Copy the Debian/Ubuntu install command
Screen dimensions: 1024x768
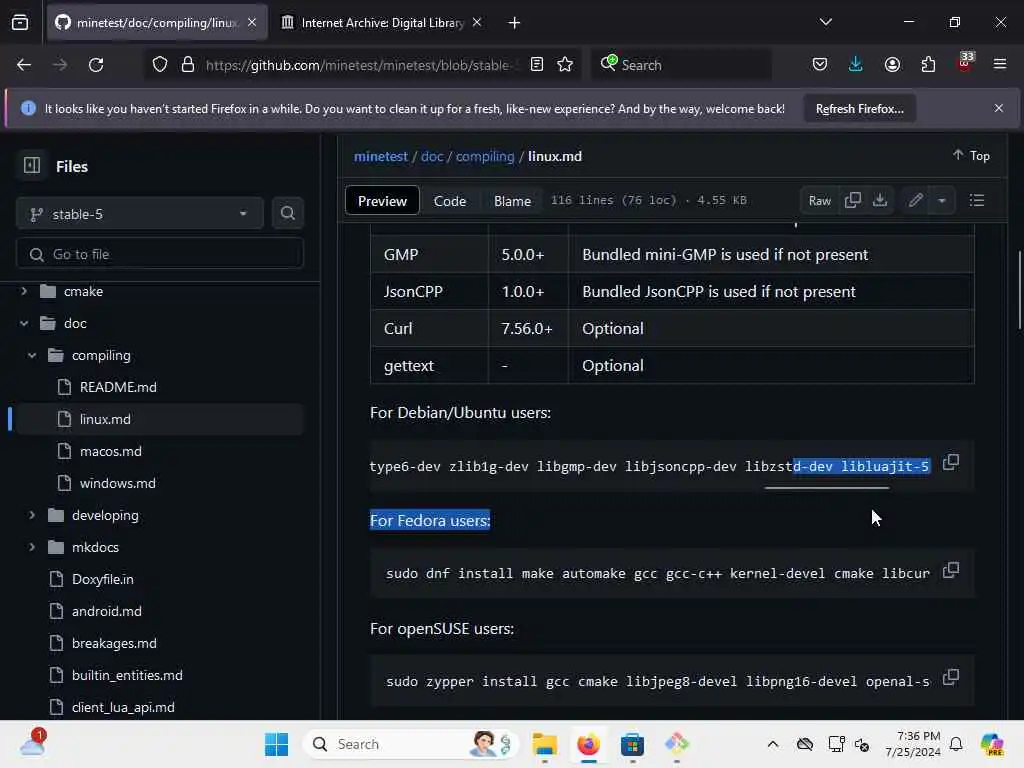(951, 462)
